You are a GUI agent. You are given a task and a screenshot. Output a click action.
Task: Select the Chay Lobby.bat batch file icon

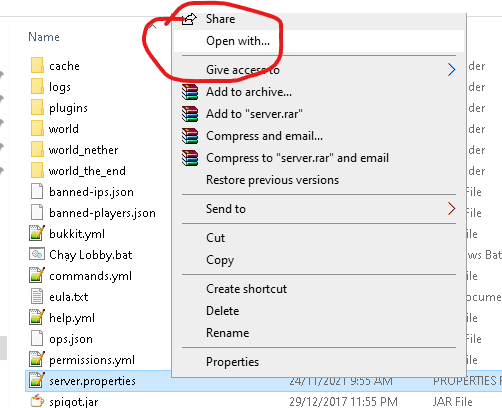point(37,255)
